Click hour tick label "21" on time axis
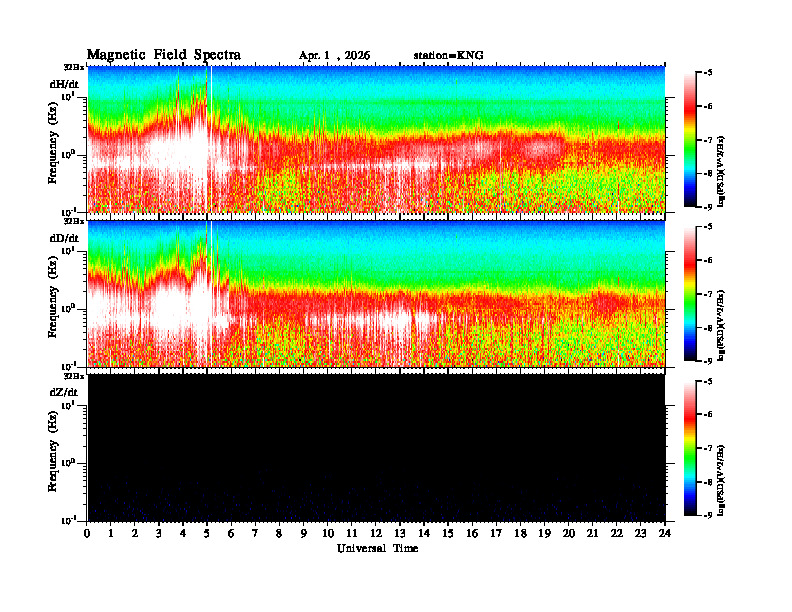This screenshot has height=612, width=792. [x=592, y=533]
